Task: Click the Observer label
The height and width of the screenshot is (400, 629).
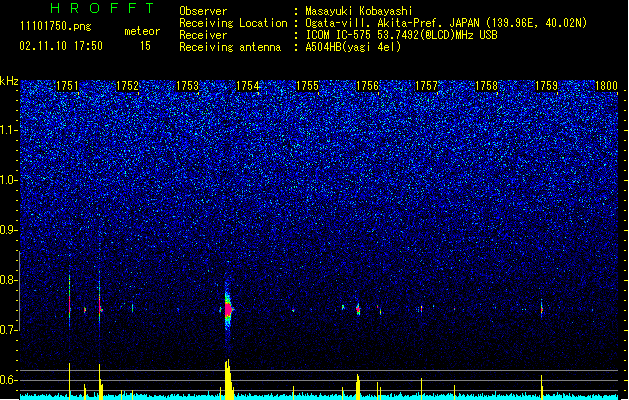Action: [x=203, y=11]
